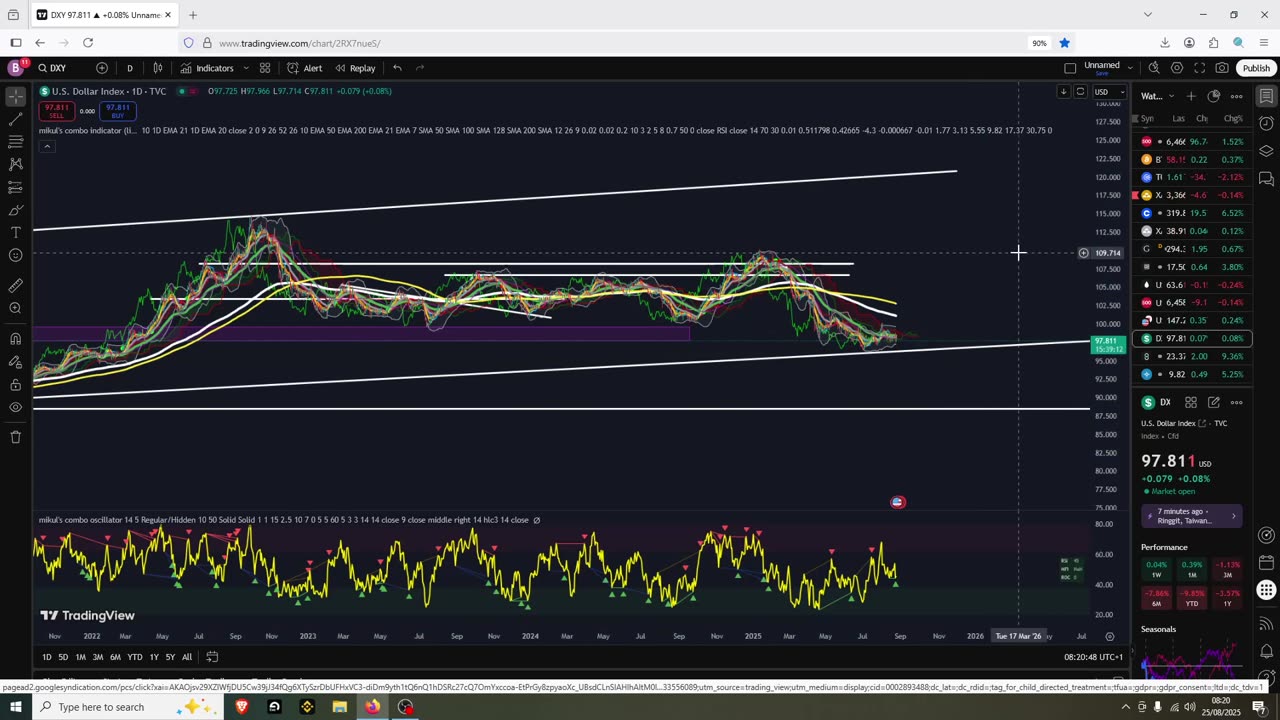Open the go to date calendar icon
This screenshot has height=720, width=1280.
[x=213, y=657]
